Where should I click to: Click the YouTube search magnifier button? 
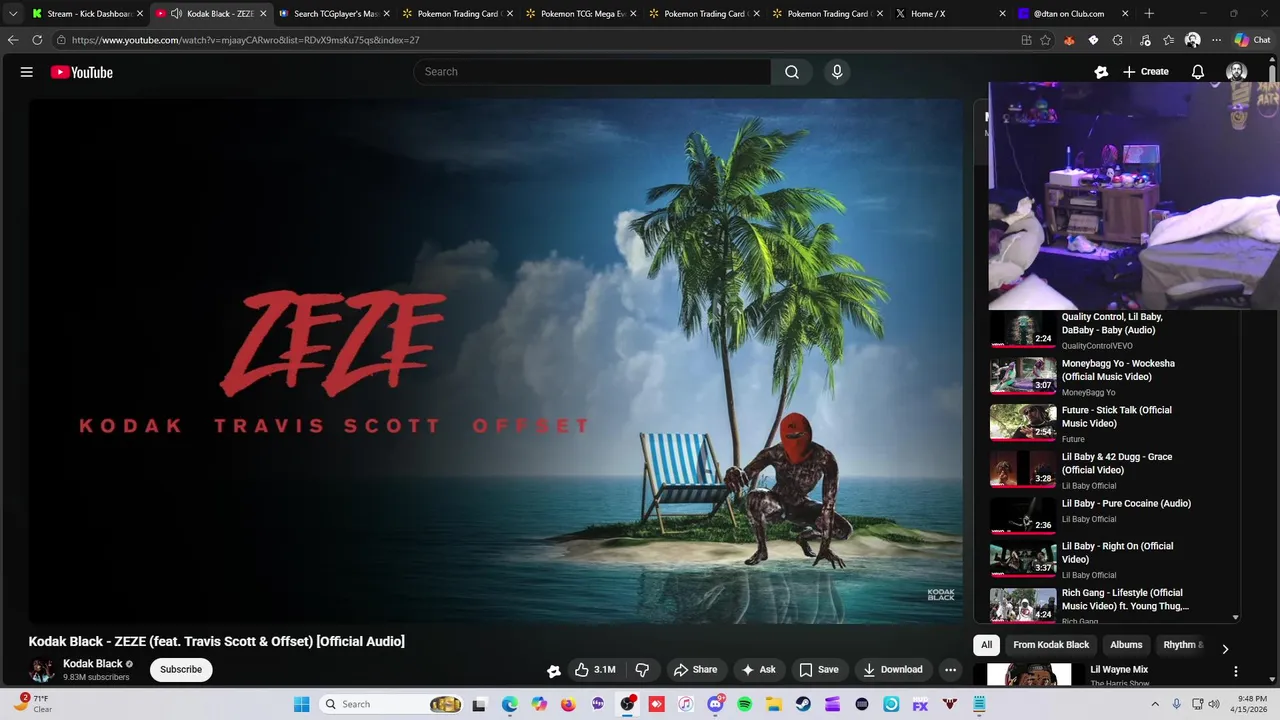[x=792, y=72]
